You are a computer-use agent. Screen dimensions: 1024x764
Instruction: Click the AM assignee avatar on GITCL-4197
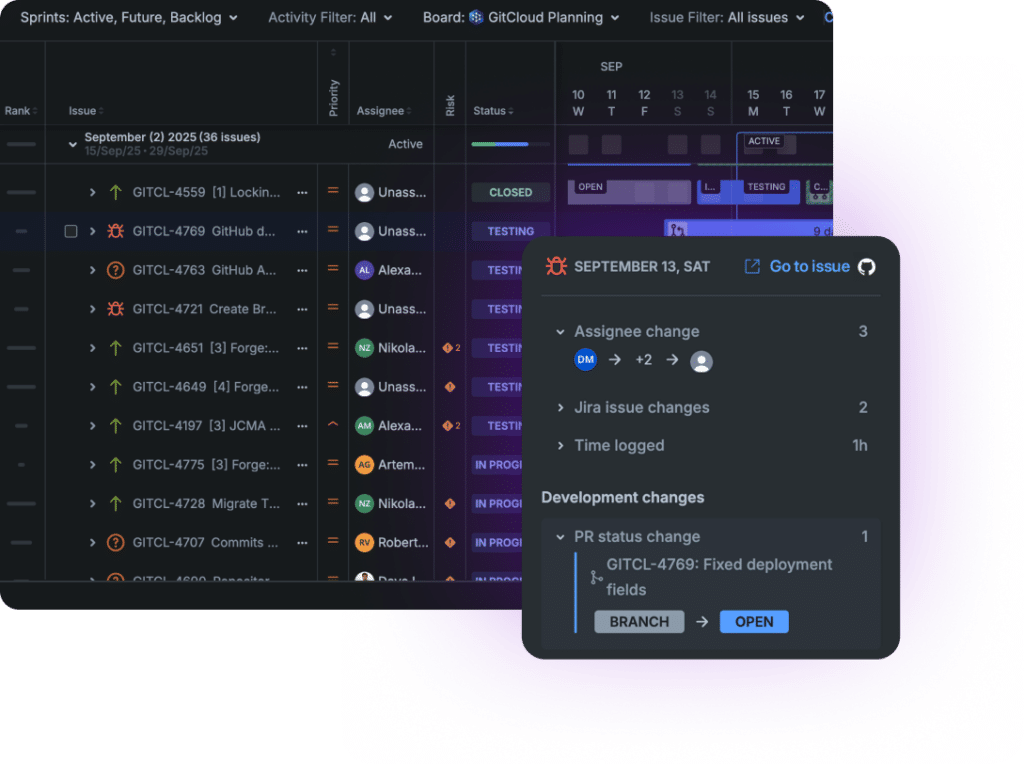364,426
